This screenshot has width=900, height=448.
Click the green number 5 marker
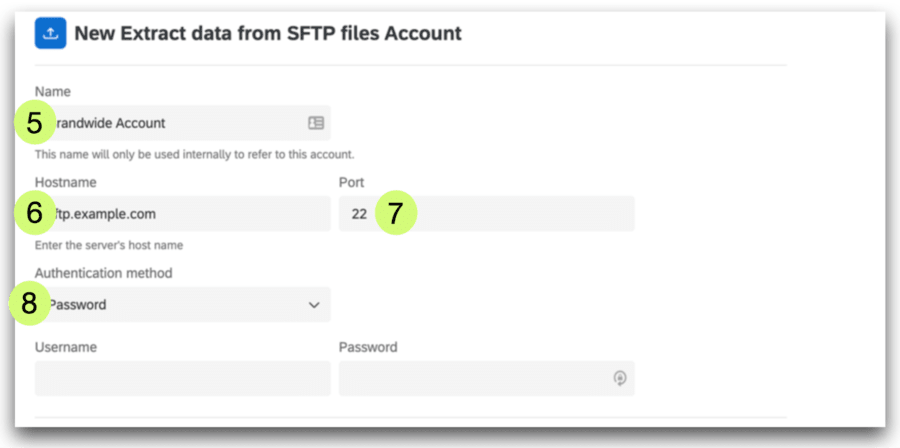click(35, 124)
